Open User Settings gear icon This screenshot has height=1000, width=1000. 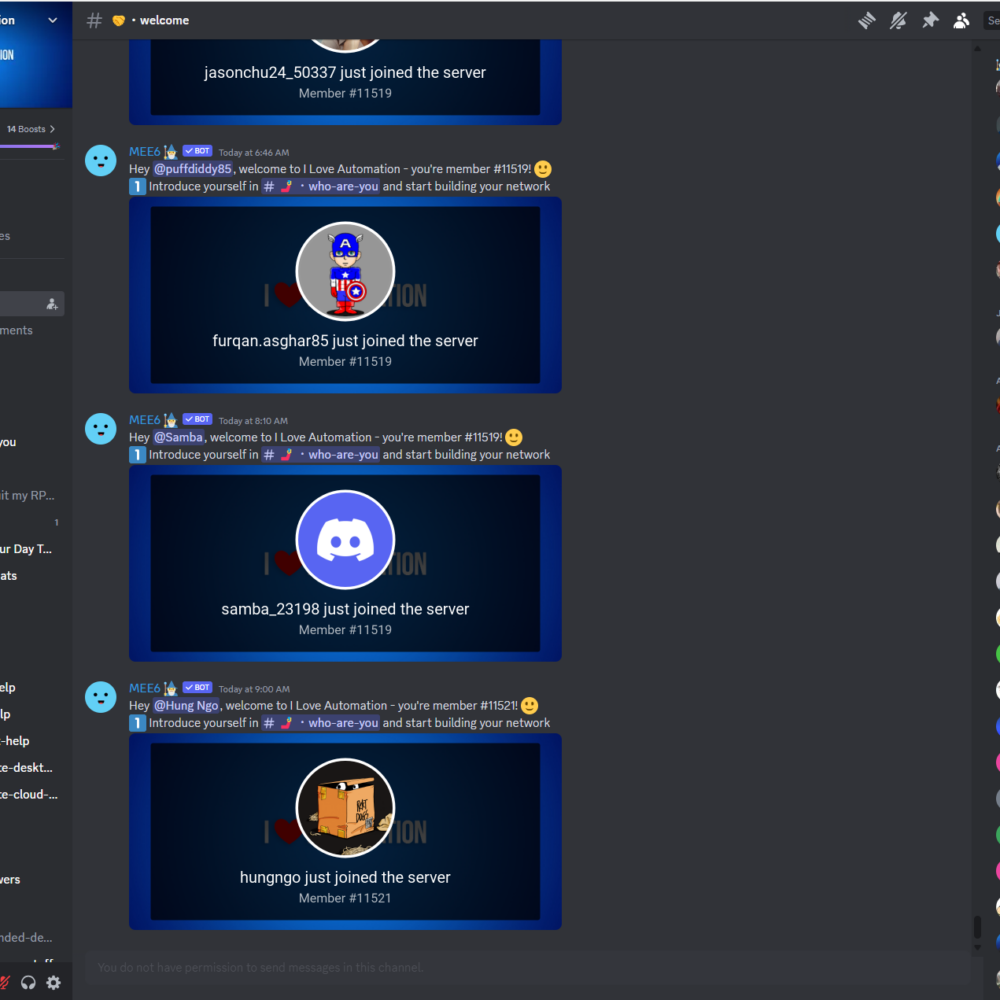(x=54, y=982)
